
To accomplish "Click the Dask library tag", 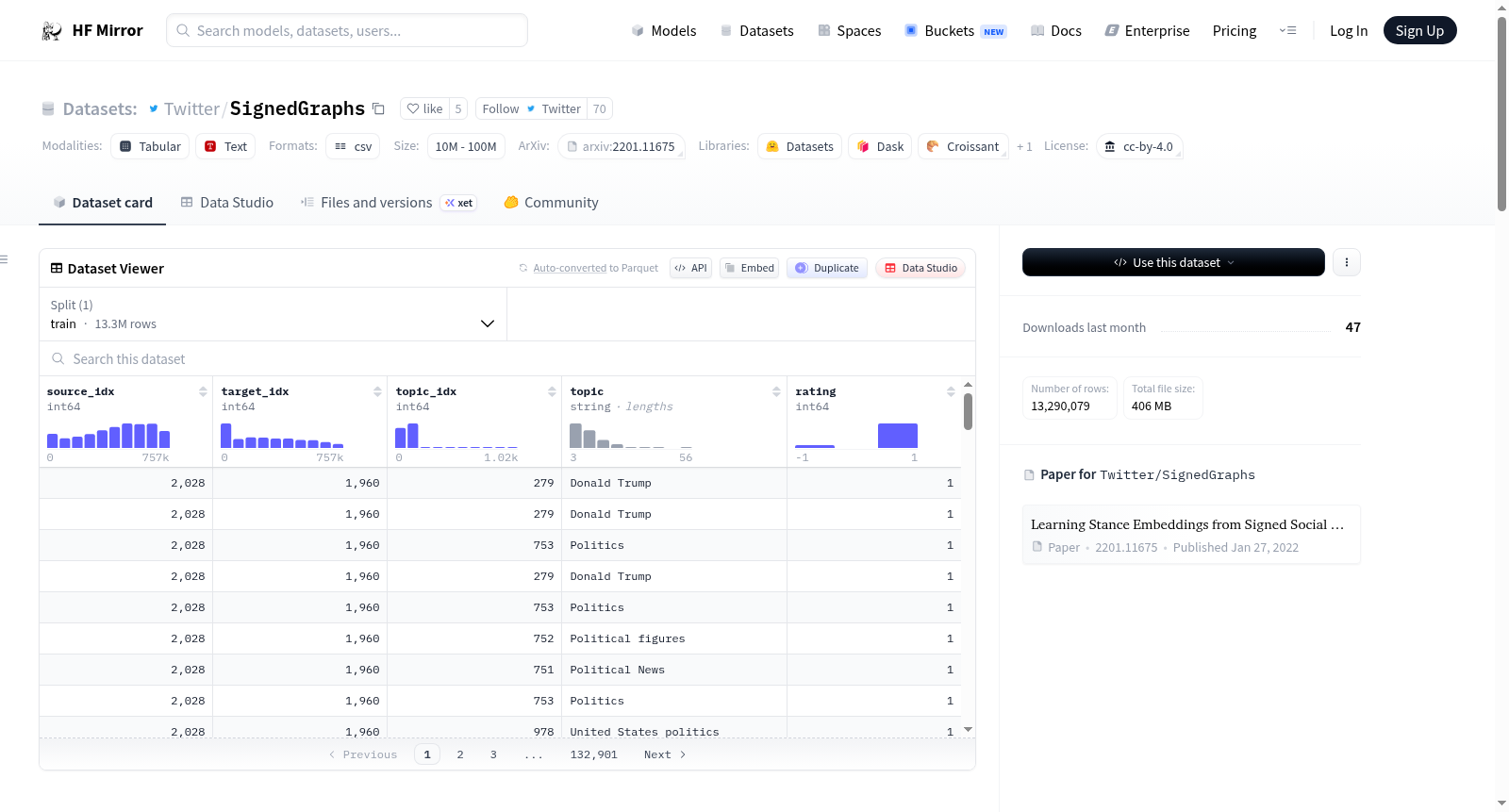I will tap(880, 146).
